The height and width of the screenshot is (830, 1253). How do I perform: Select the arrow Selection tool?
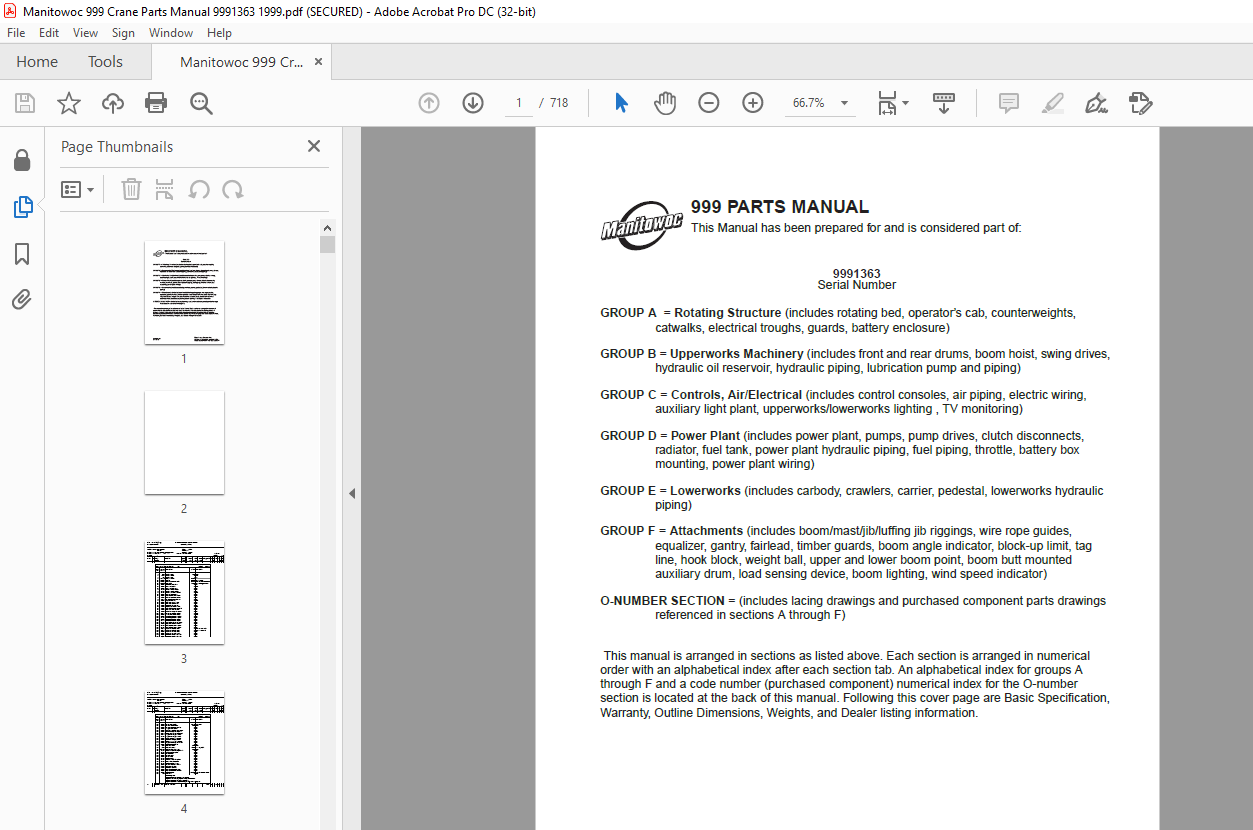621,103
